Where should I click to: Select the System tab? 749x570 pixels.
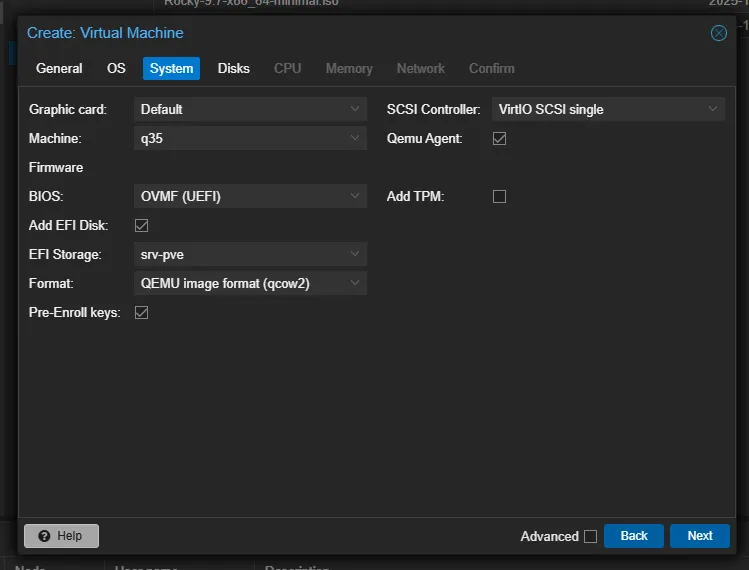point(171,68)
